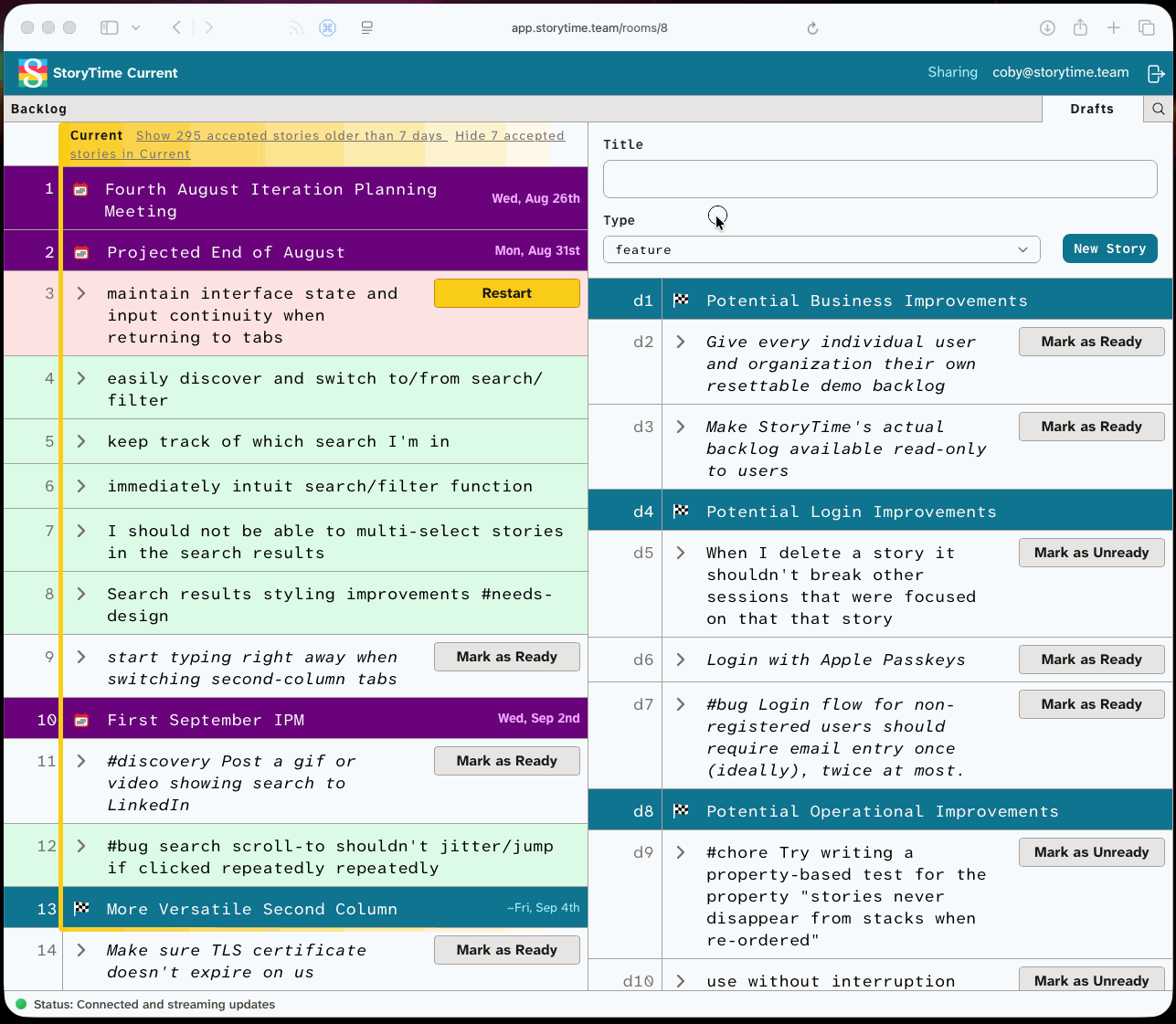Open a new tab with the plus icon
The height and width of the screenshot is (1024, 1176).
tap(1113, 27)
